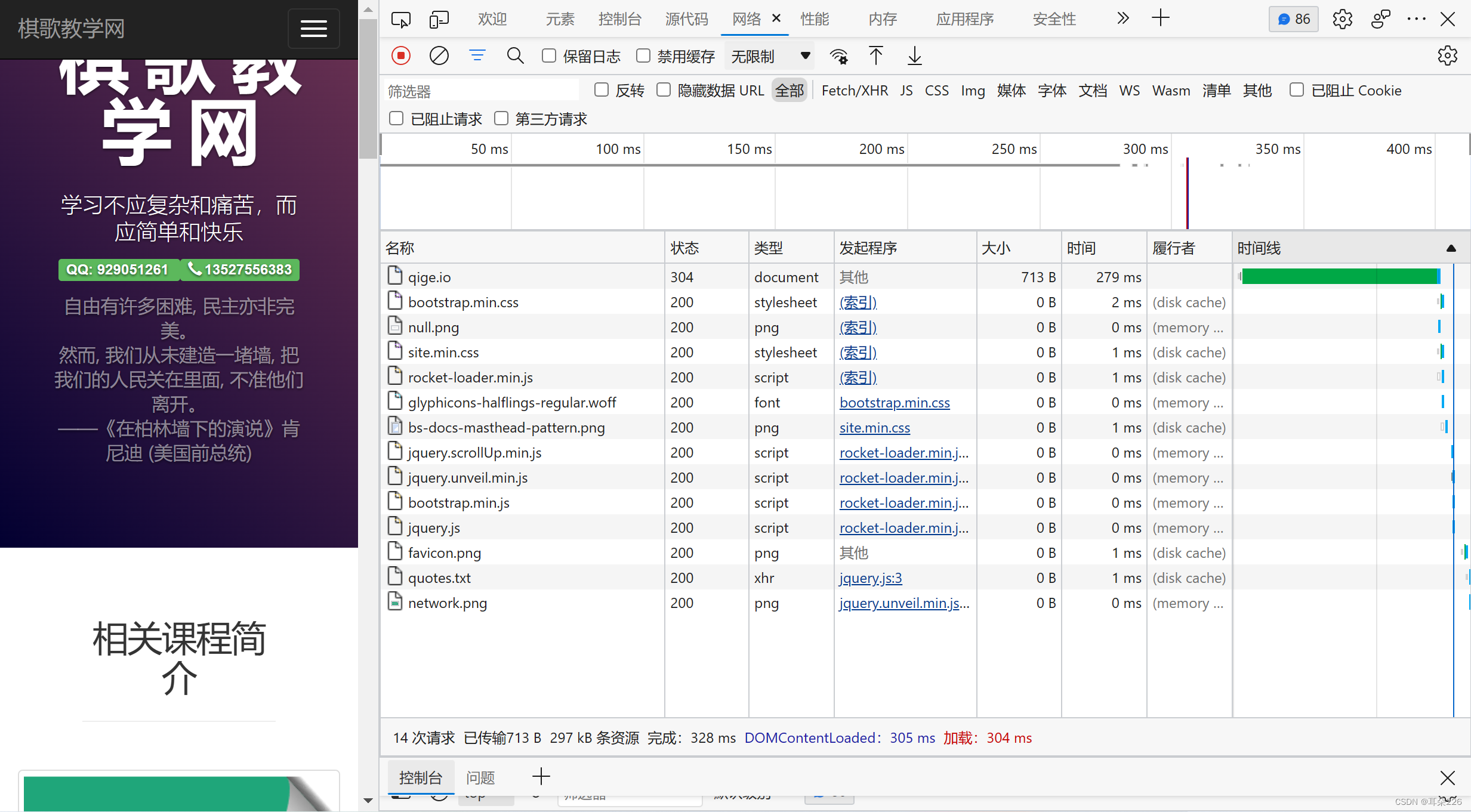1471x812 pixels.
Task: Select the 全部 filter
Action: point(790,91)
